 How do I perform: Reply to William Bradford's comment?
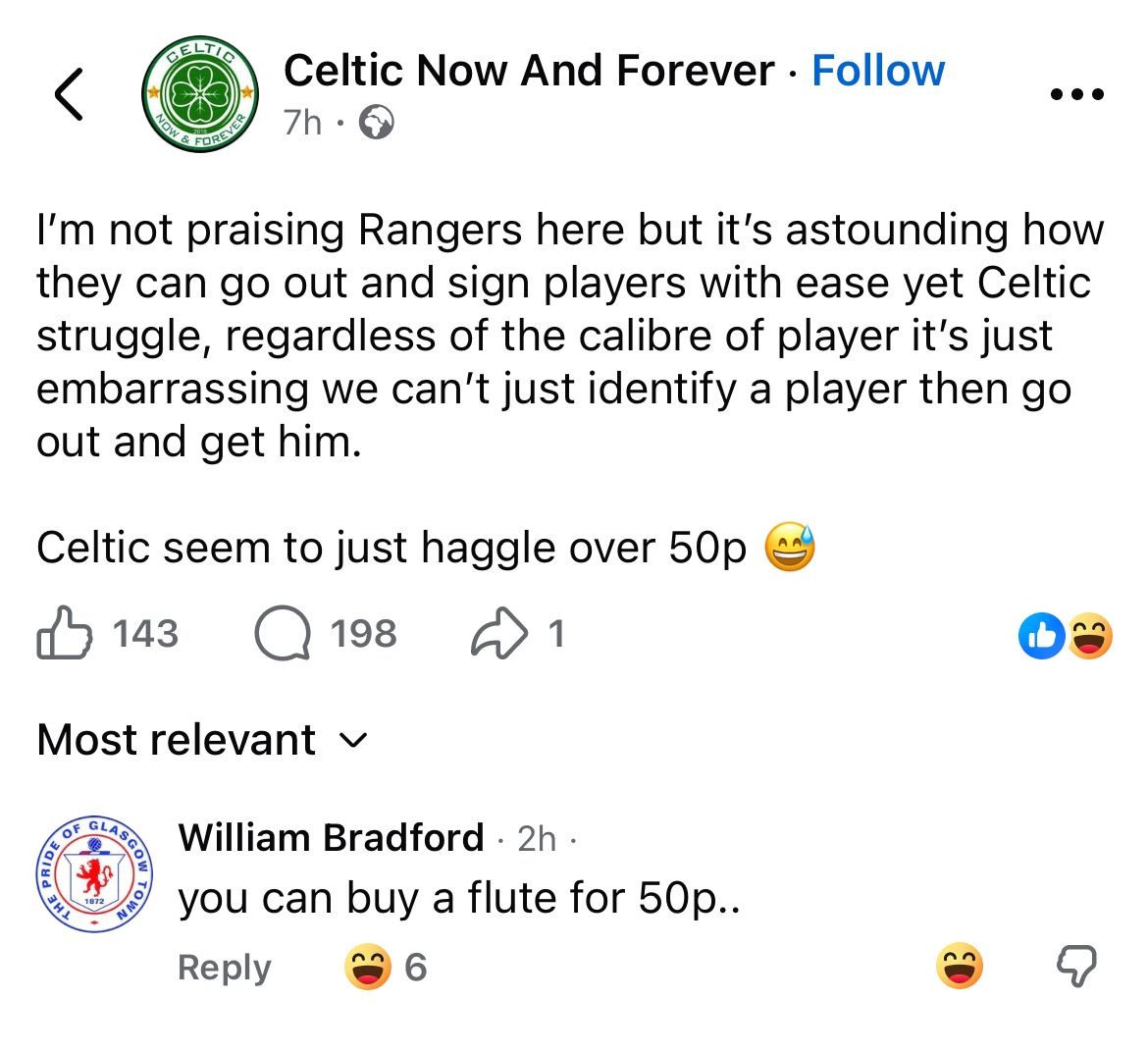pyautogui.click(x=224, y=968)
